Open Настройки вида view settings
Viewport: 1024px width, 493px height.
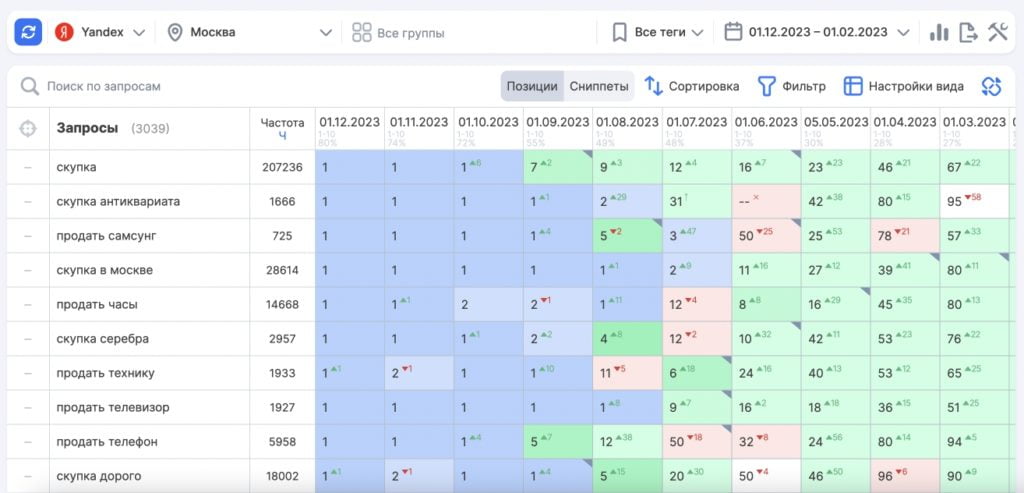coord(904,86)
